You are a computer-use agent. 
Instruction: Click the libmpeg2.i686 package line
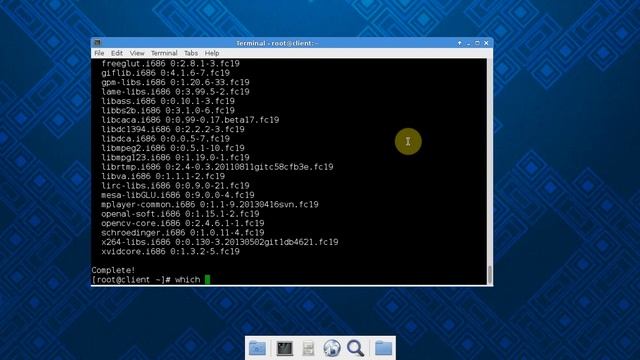pos(173,148)
